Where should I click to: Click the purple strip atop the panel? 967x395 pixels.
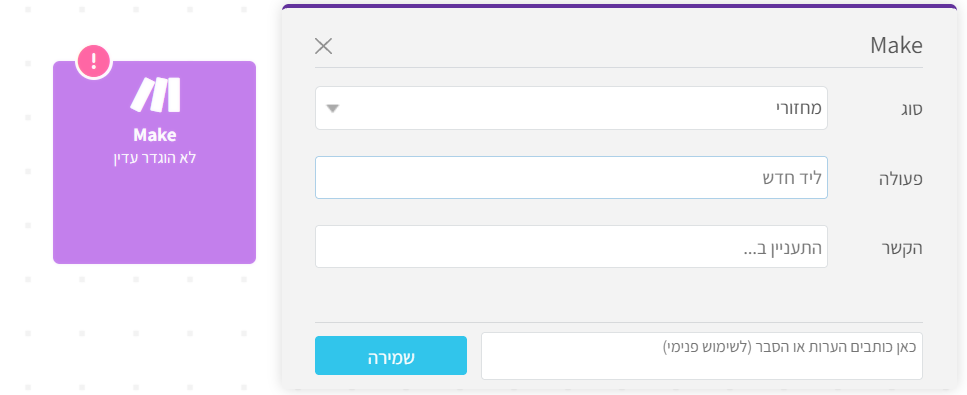(x=619, y=6)
